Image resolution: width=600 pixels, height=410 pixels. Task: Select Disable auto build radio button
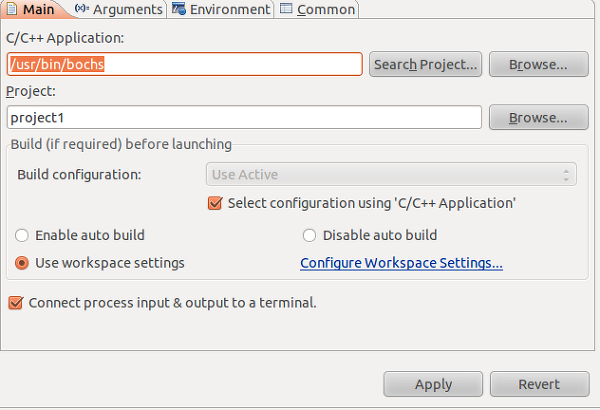coord(309,235)
